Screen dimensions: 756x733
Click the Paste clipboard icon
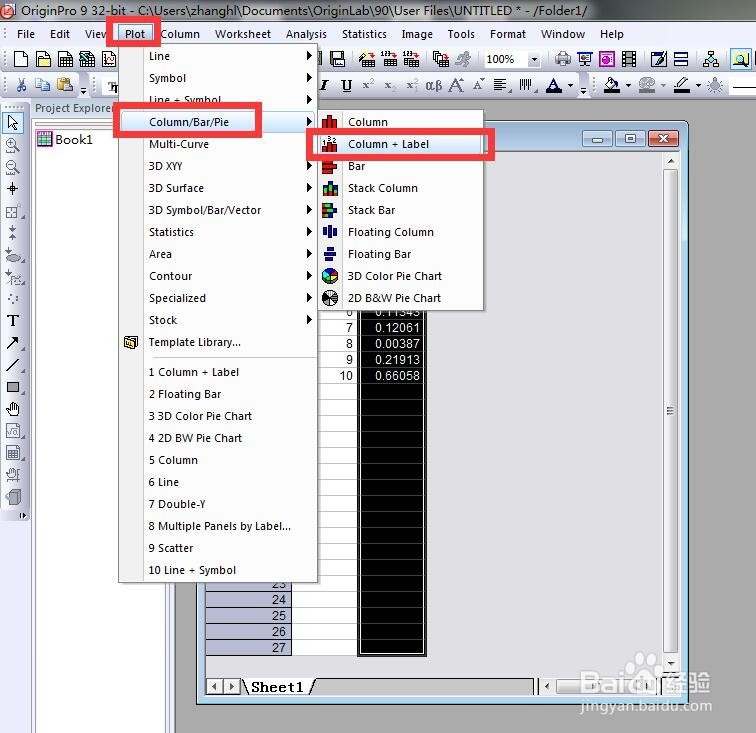point(65,85)
